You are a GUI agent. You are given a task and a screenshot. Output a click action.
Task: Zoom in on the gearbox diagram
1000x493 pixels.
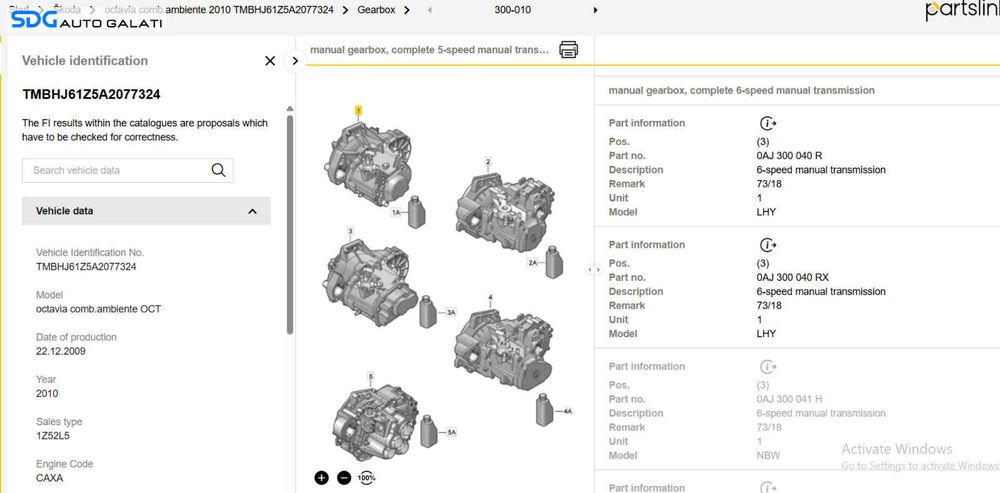pyautogui.click(x=321, y=477)
